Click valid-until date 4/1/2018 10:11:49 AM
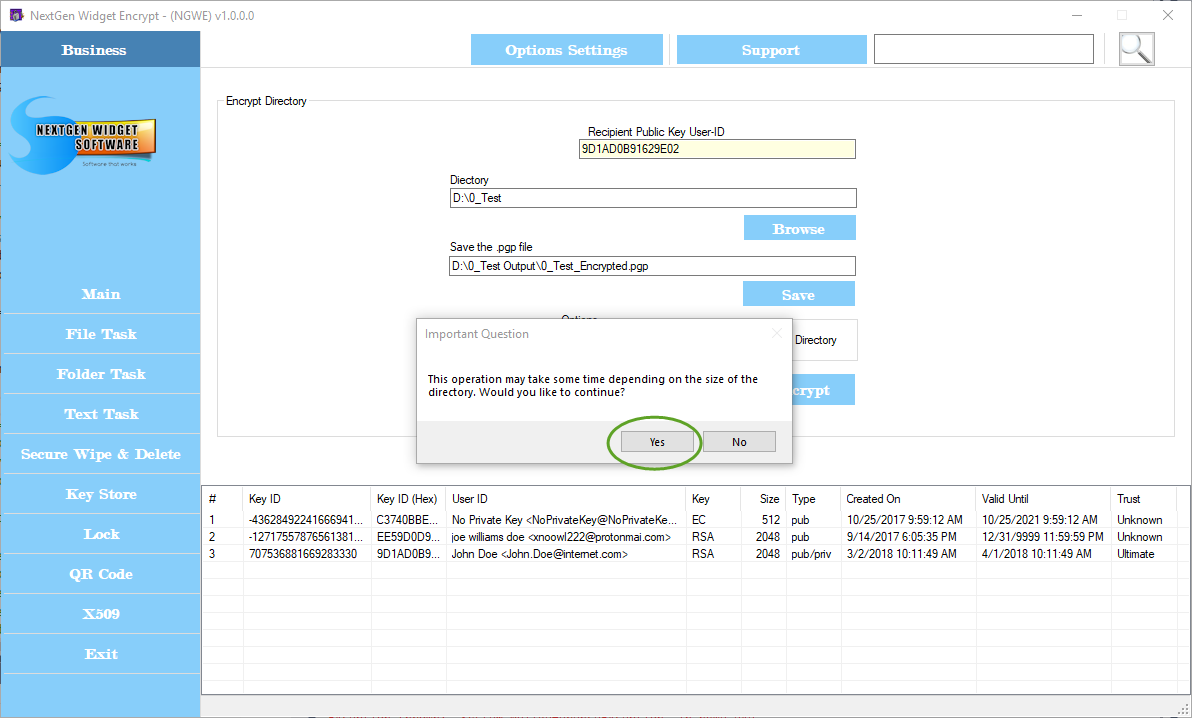This screenshot has height=718, width=1192. tap(1036, 554)
